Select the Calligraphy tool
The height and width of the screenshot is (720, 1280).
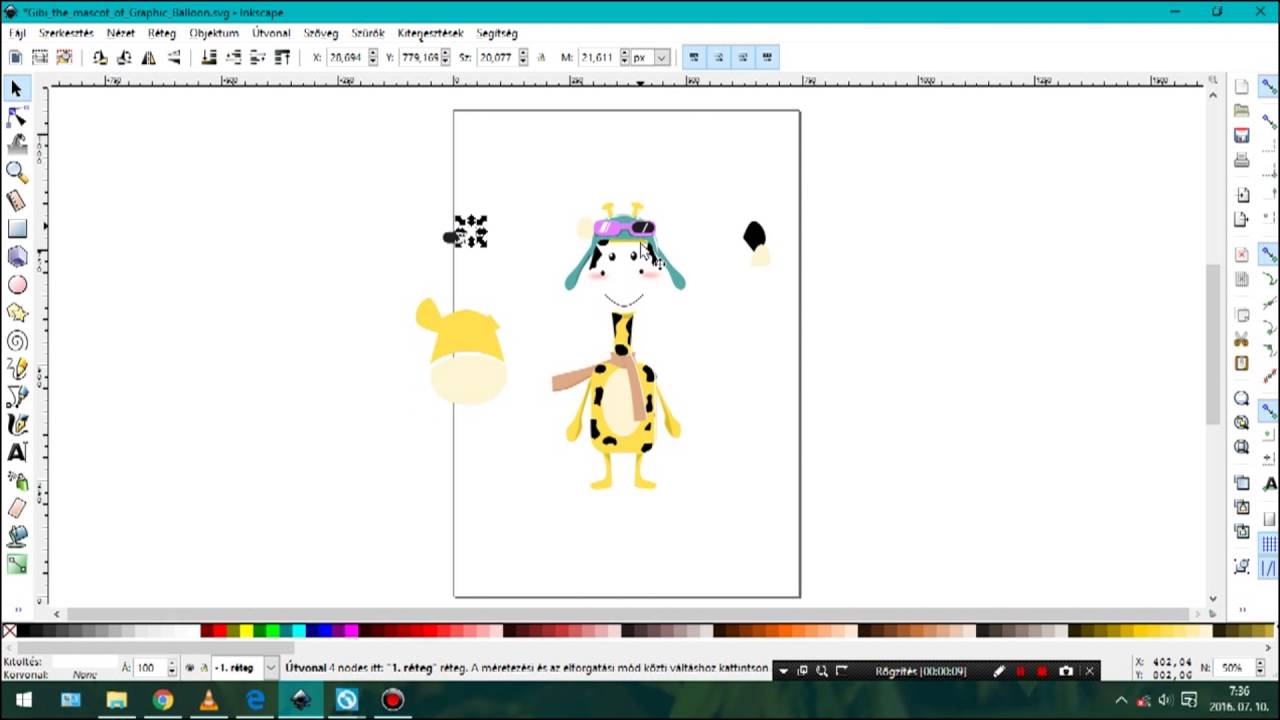tap(16, 425)
